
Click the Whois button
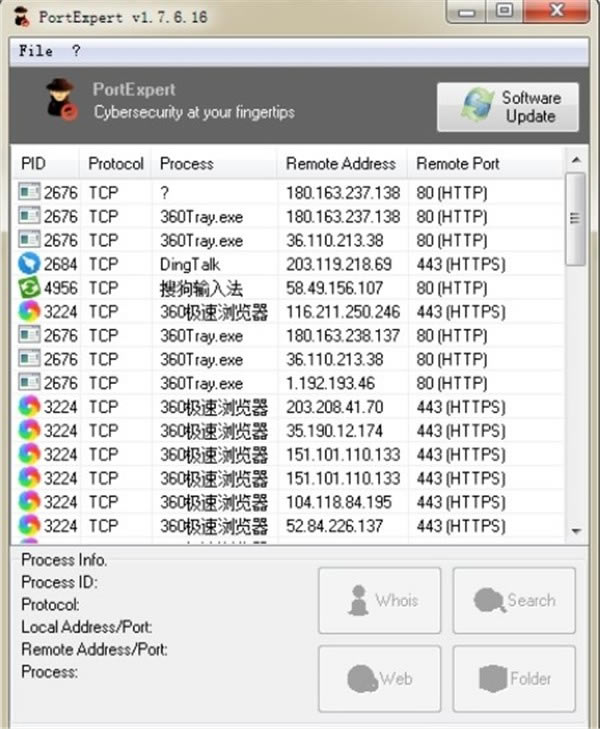pyautogui.click(x=379, y=600)
